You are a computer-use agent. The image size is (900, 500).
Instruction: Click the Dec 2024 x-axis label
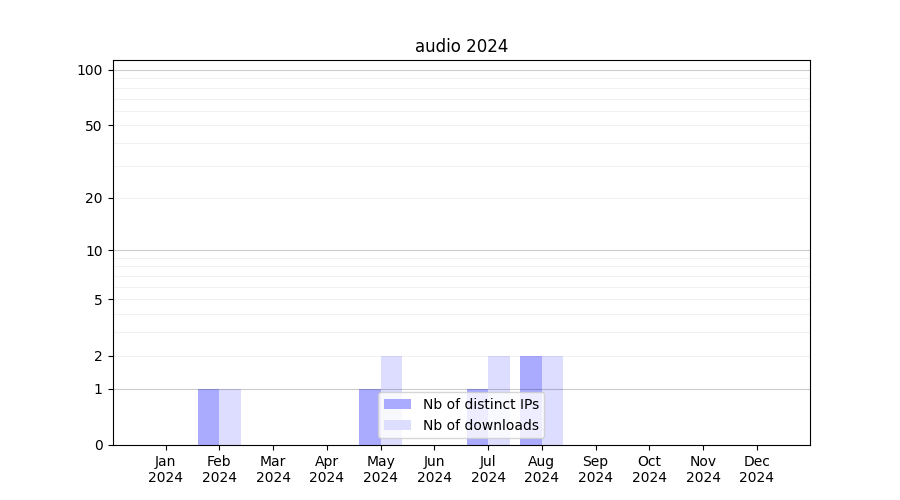(756, 469)
